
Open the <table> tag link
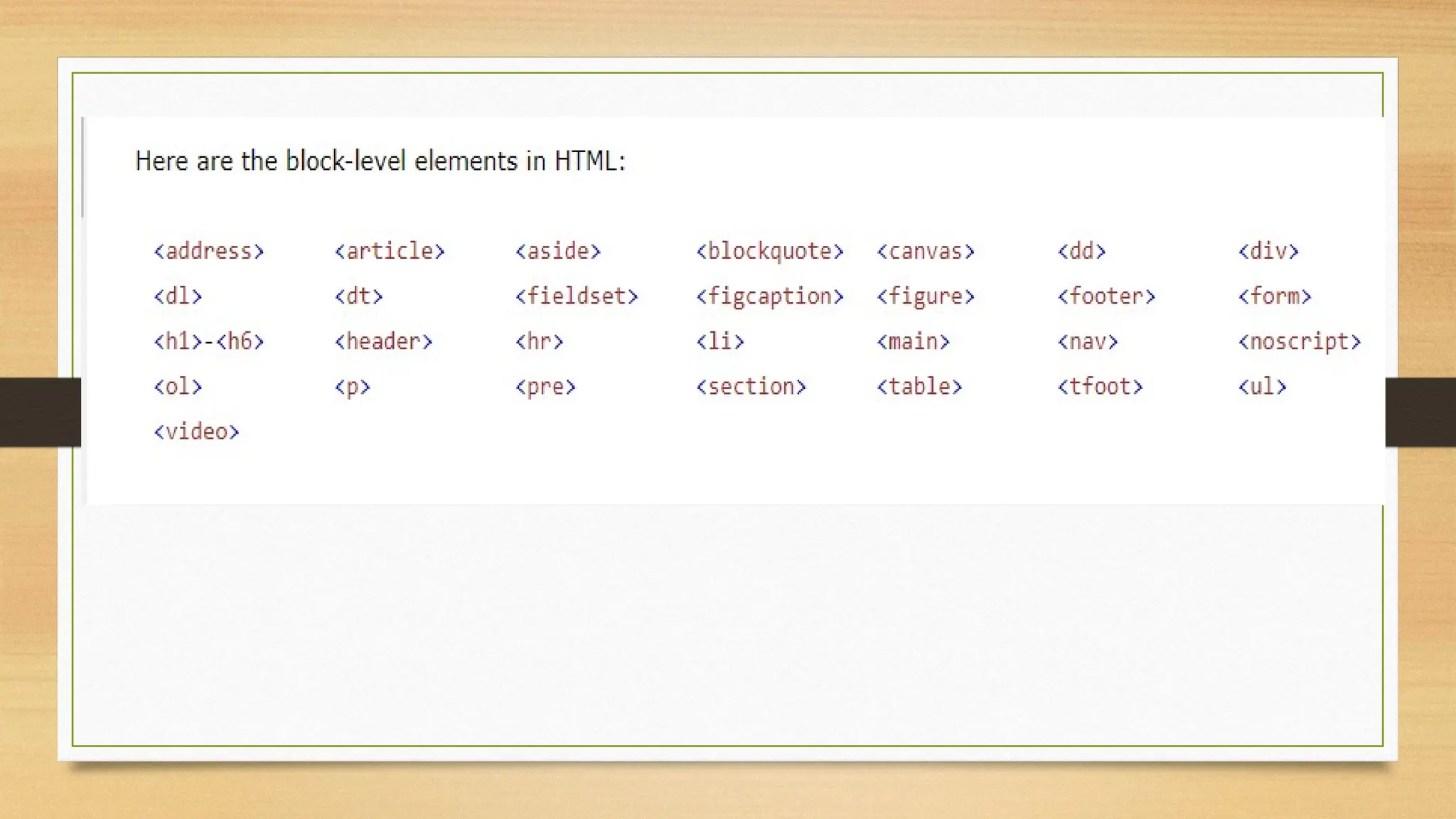click(919, 387)
